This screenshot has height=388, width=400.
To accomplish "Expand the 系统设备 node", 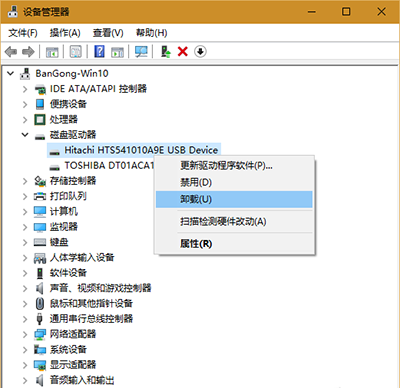I will pos(25,350).
